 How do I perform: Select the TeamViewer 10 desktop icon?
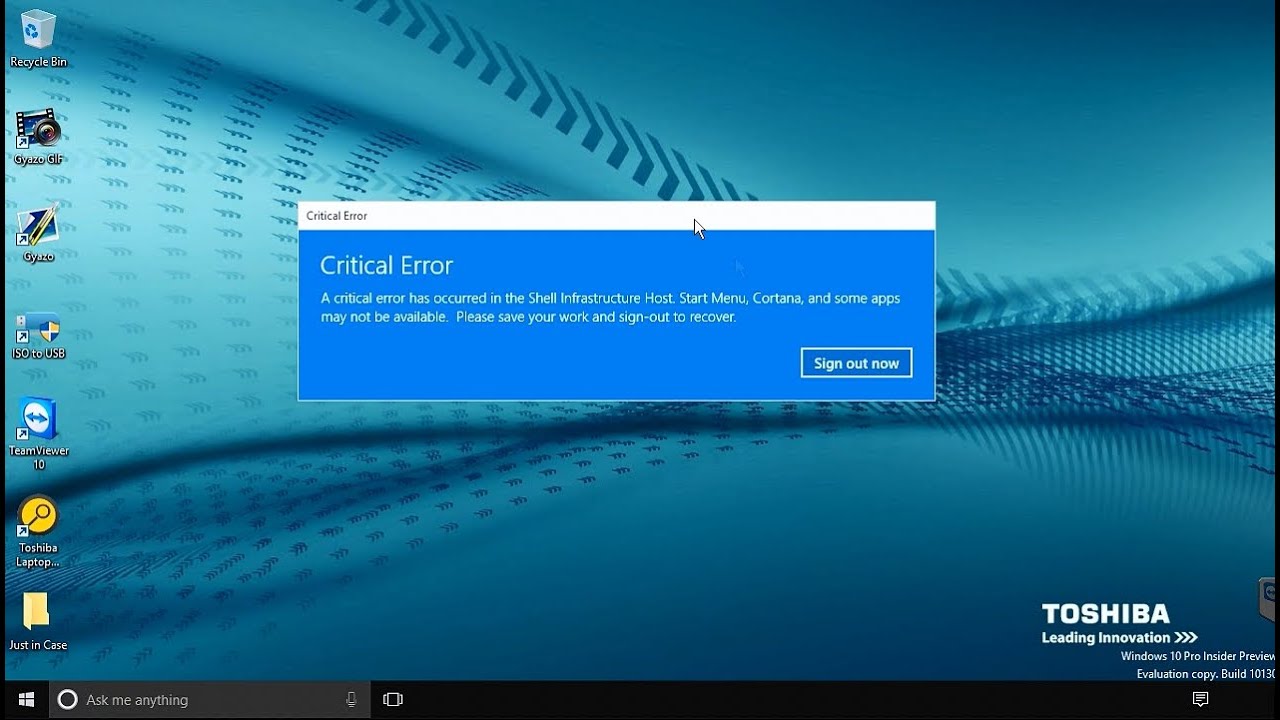click(39, 433)
